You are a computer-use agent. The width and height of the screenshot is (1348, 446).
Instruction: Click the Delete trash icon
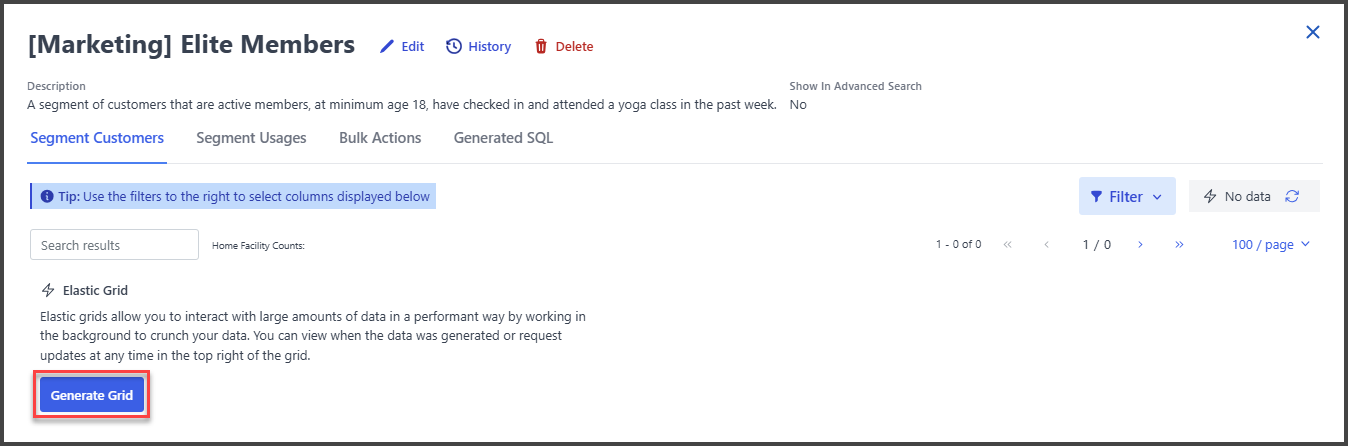click(x=541, y=46)
